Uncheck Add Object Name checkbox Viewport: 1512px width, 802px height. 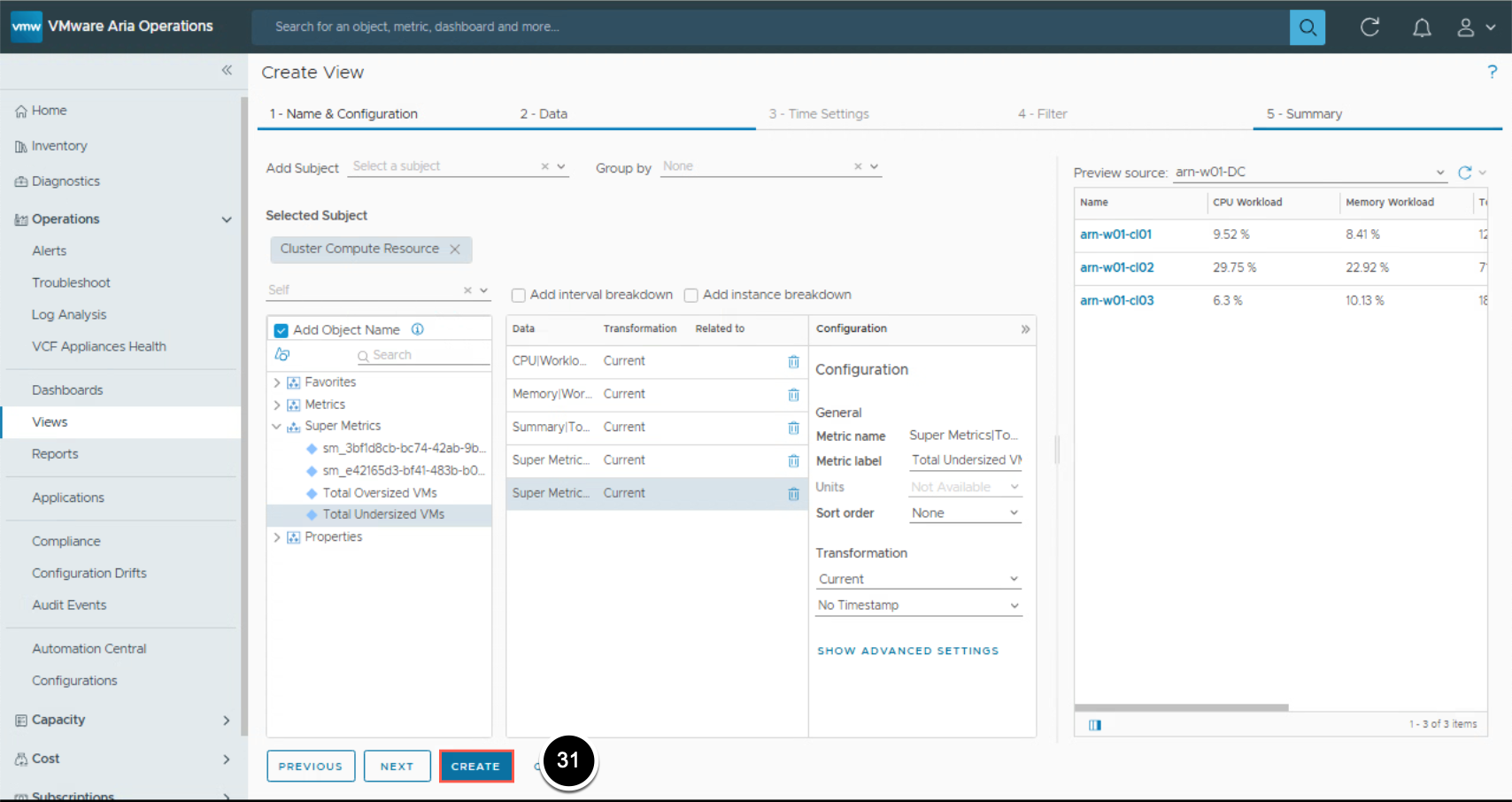pos(282,330)
